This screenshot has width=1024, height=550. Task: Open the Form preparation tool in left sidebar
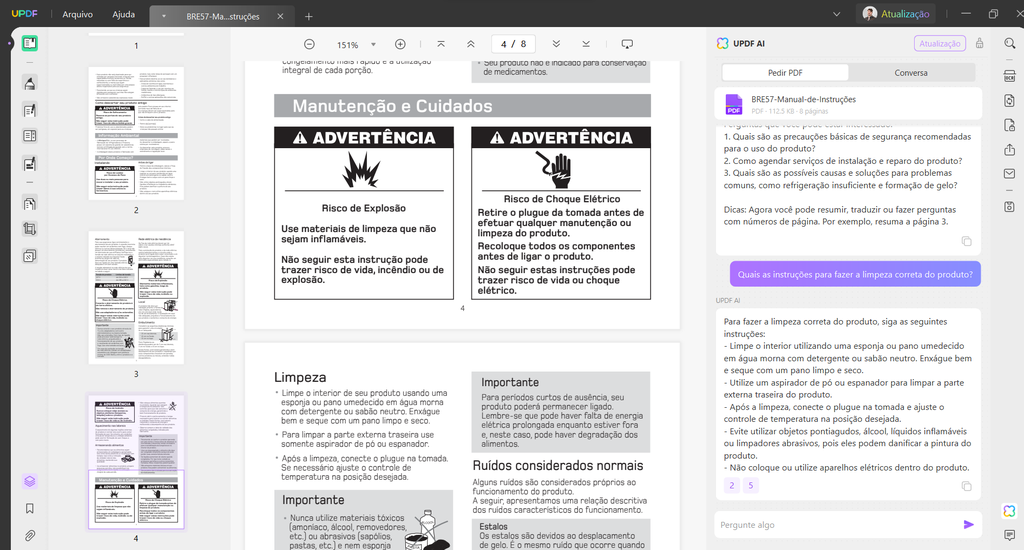point(29,136)
